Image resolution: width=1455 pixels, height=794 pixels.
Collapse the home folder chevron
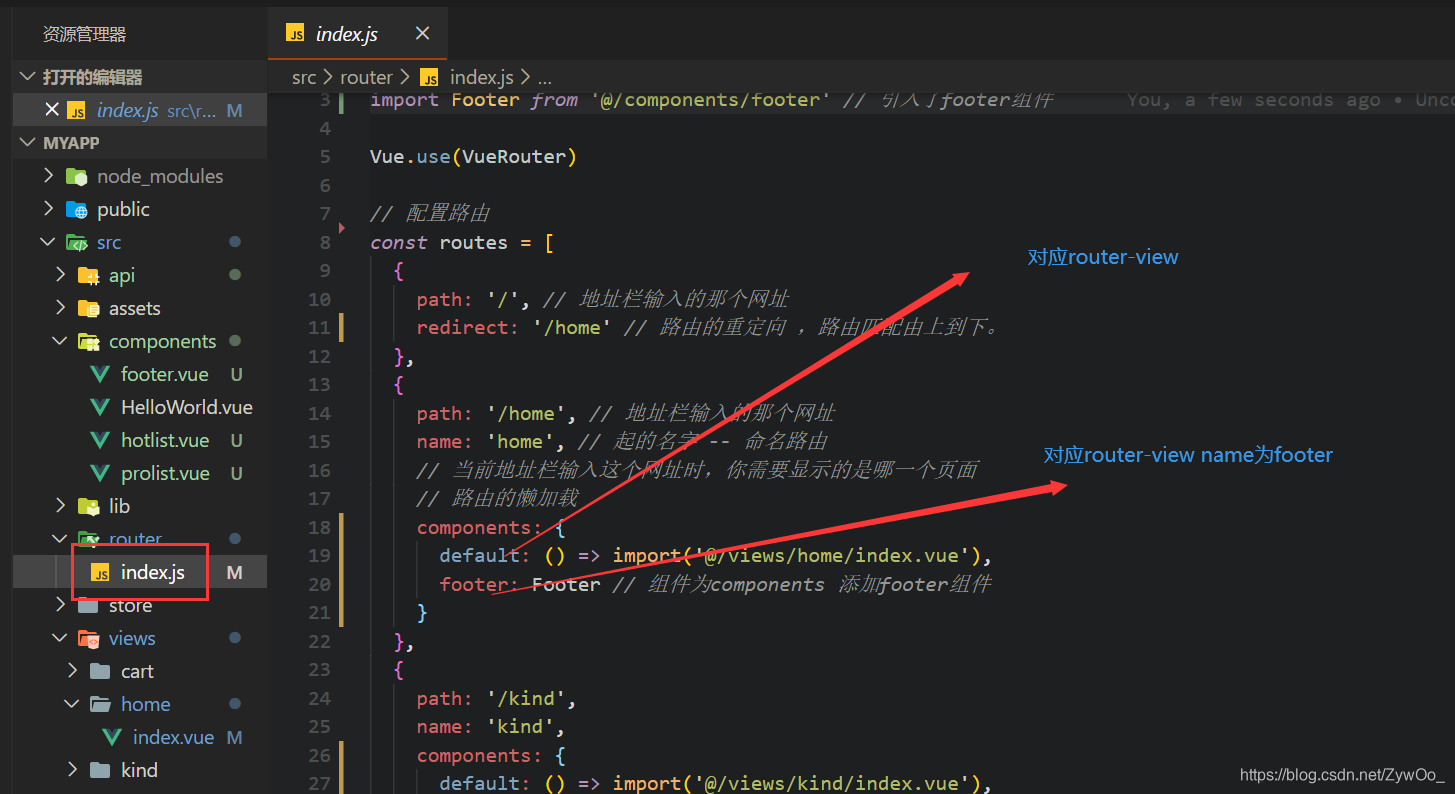(x=72, y=704)
